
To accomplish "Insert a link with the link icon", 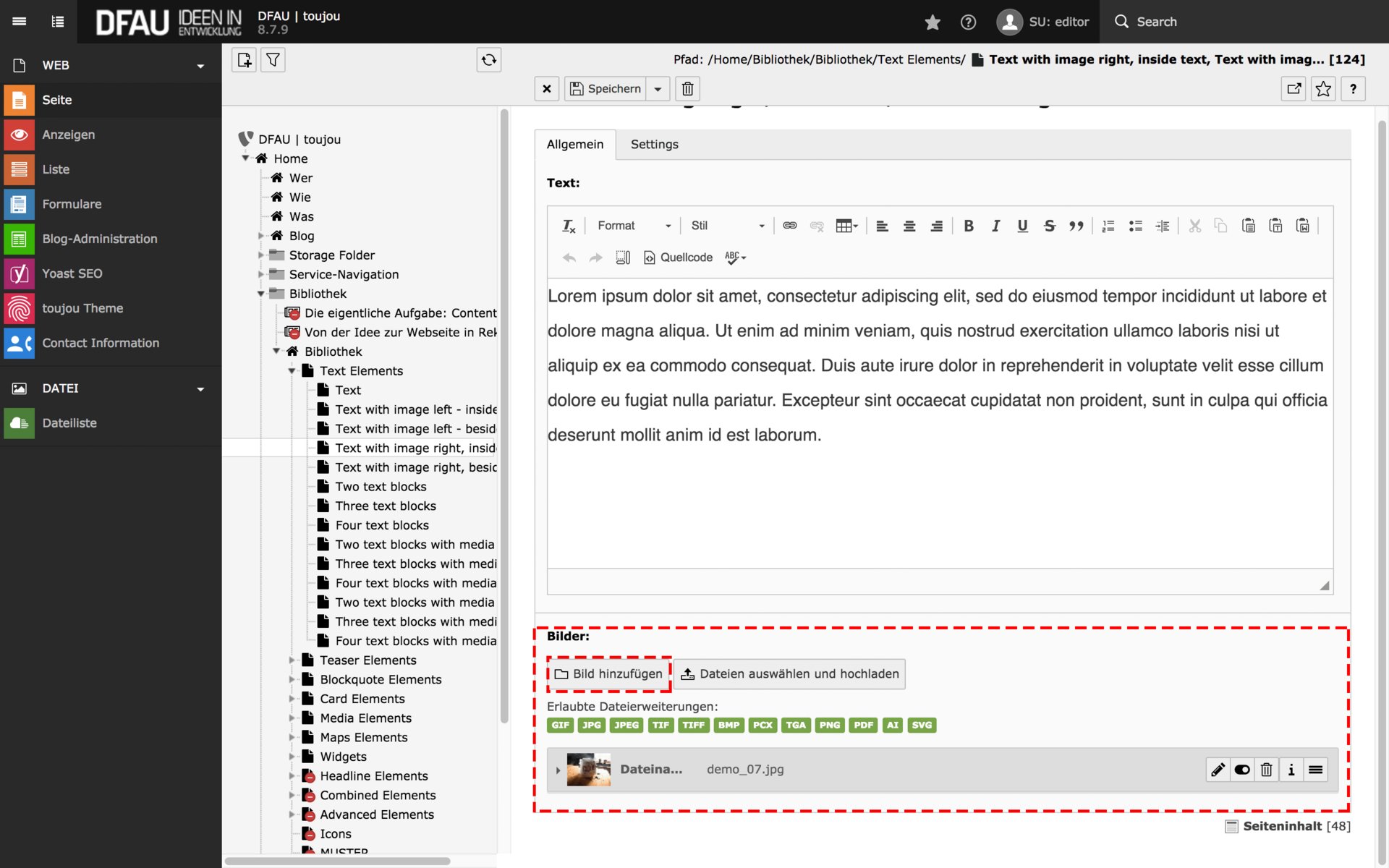I will (790, 226).
